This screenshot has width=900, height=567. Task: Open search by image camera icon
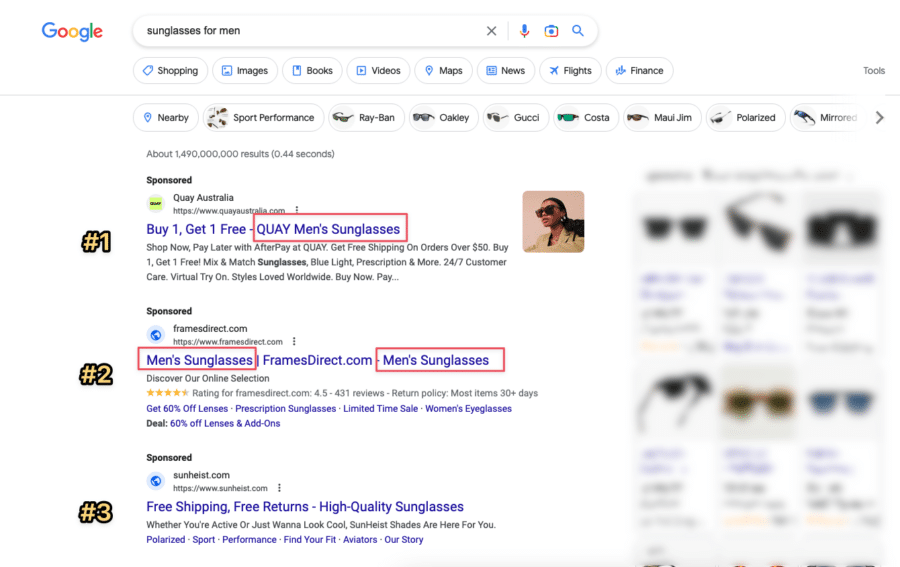pyautogui.click(x=551, y=31)
